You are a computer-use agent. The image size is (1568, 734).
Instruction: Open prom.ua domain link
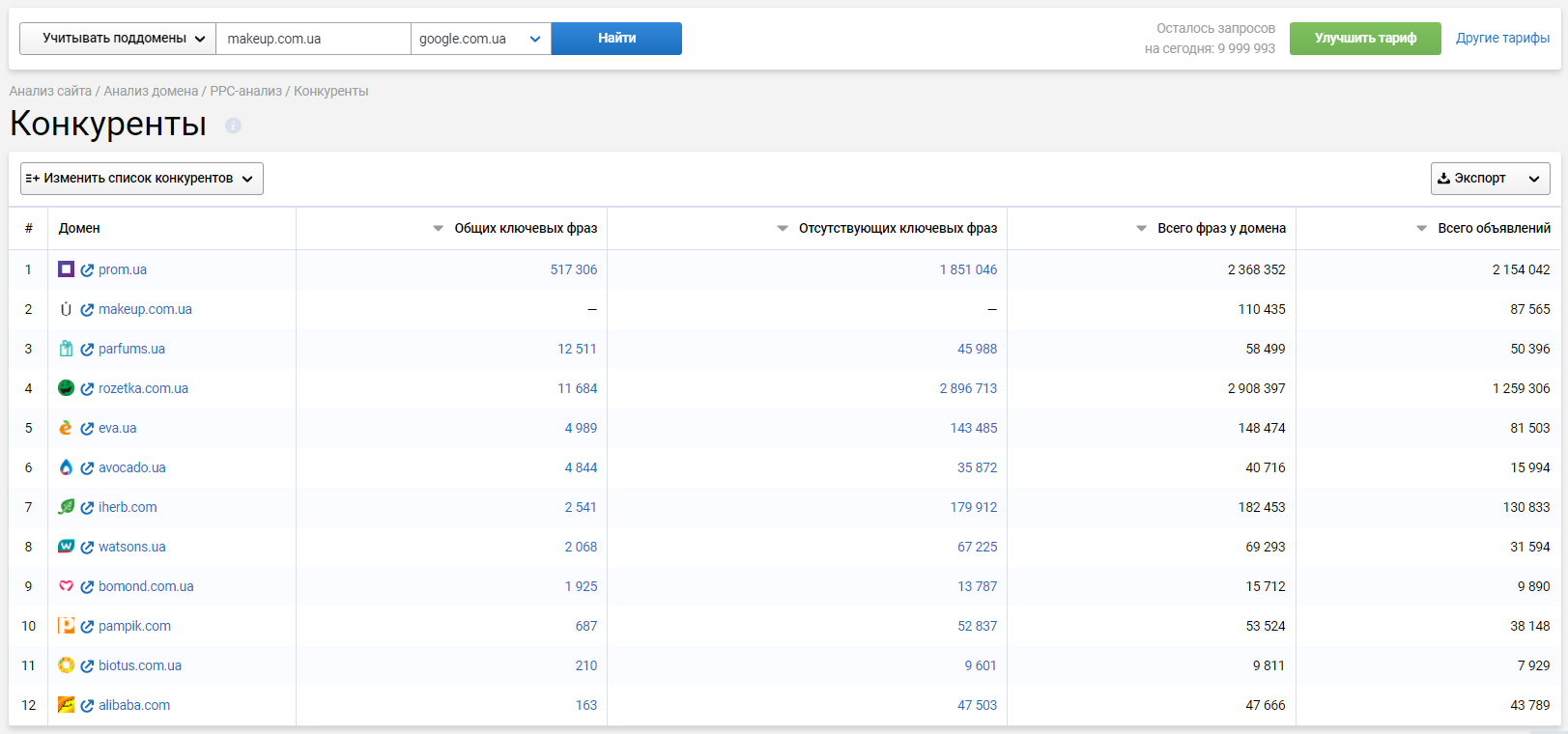point(123,269)
